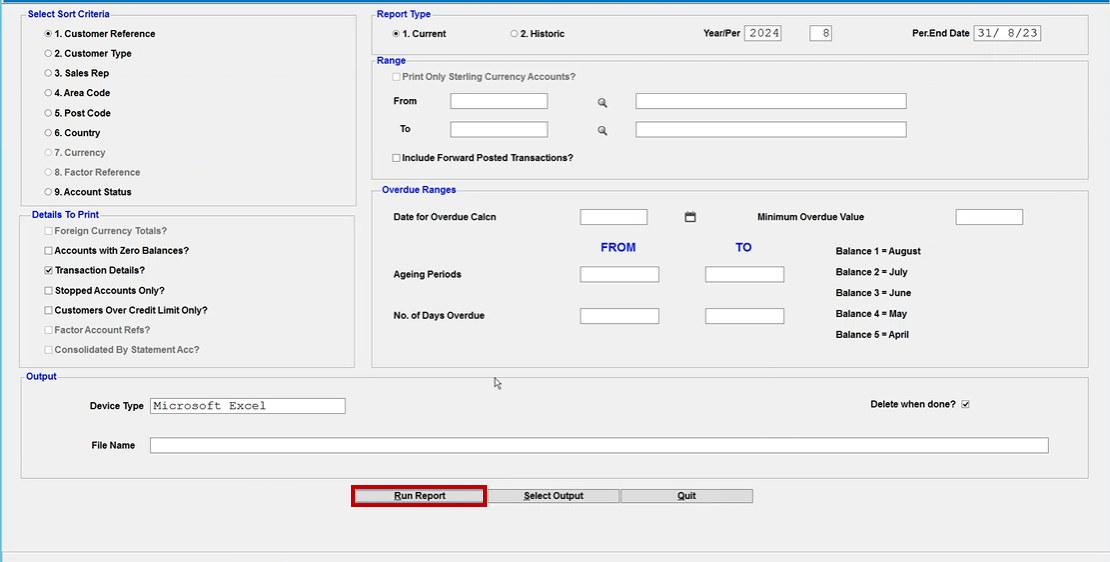Tick Stopped Accounts Only checkbox
The height and width of the screenshot is (562, 1110).
click(105, 290)
